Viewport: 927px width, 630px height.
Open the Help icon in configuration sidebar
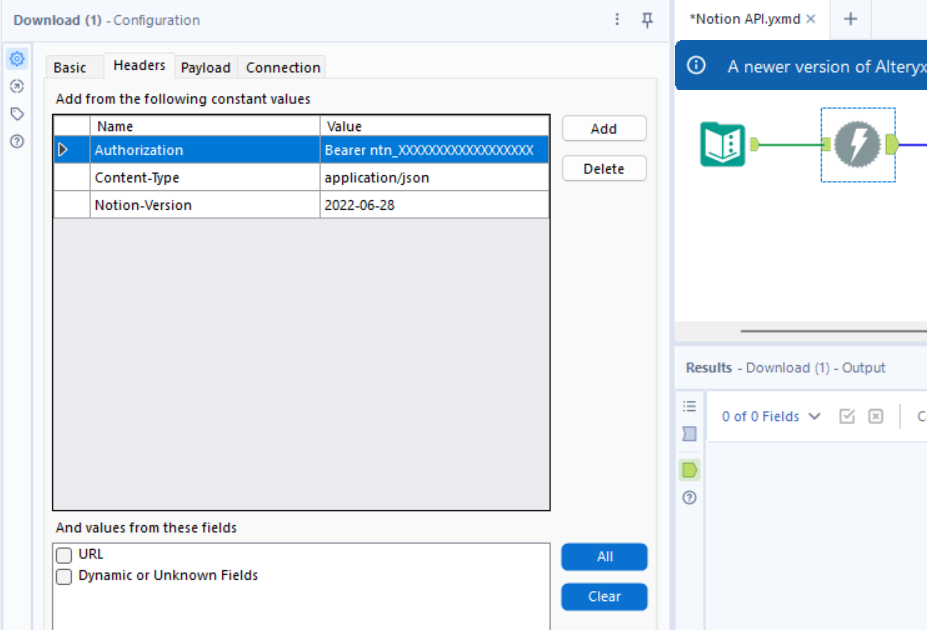(x=17, y=141)
